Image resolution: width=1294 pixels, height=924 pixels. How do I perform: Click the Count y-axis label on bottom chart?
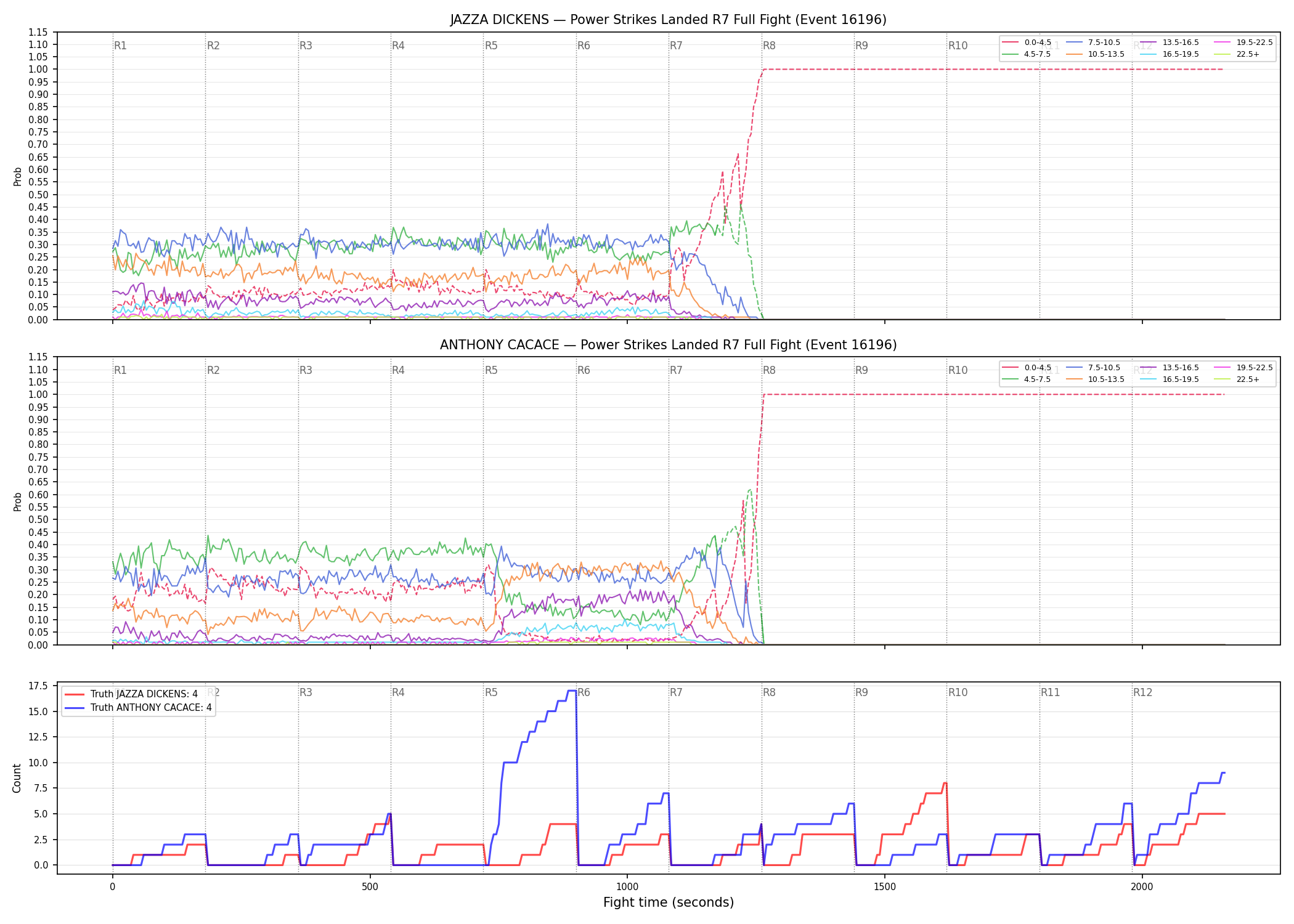coord(17,778)
